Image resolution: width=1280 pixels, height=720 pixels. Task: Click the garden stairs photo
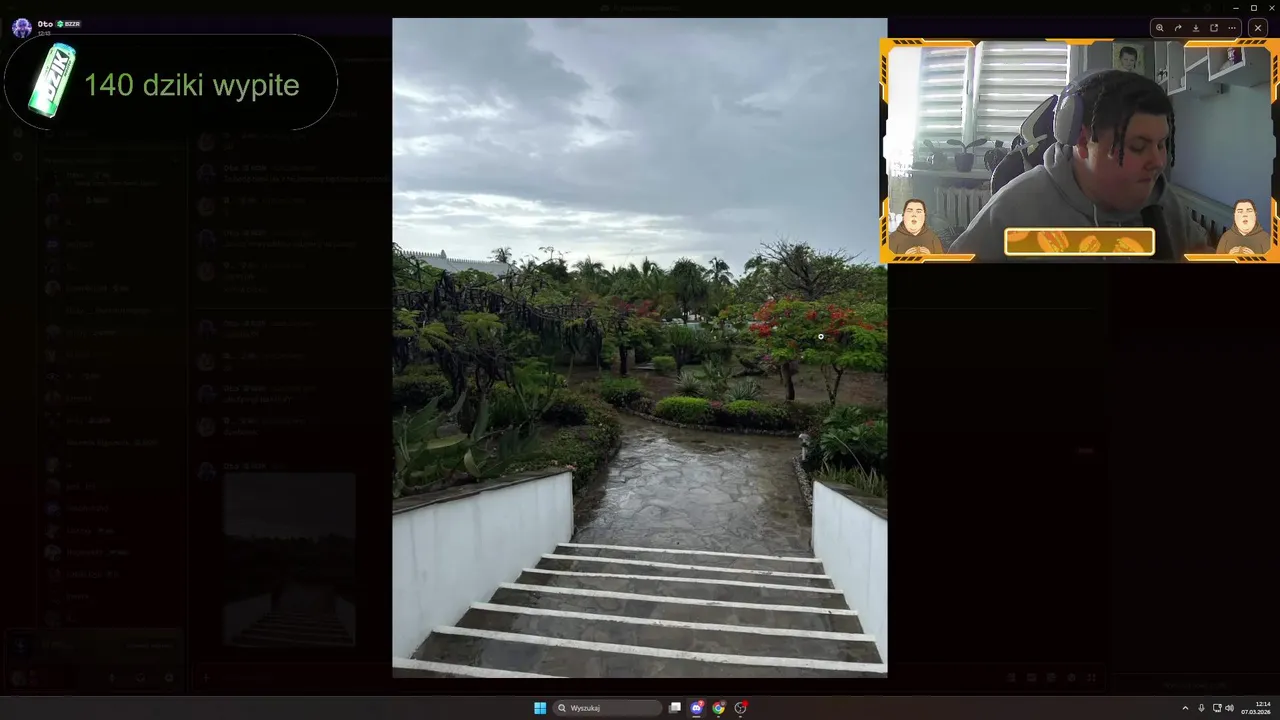639,348
